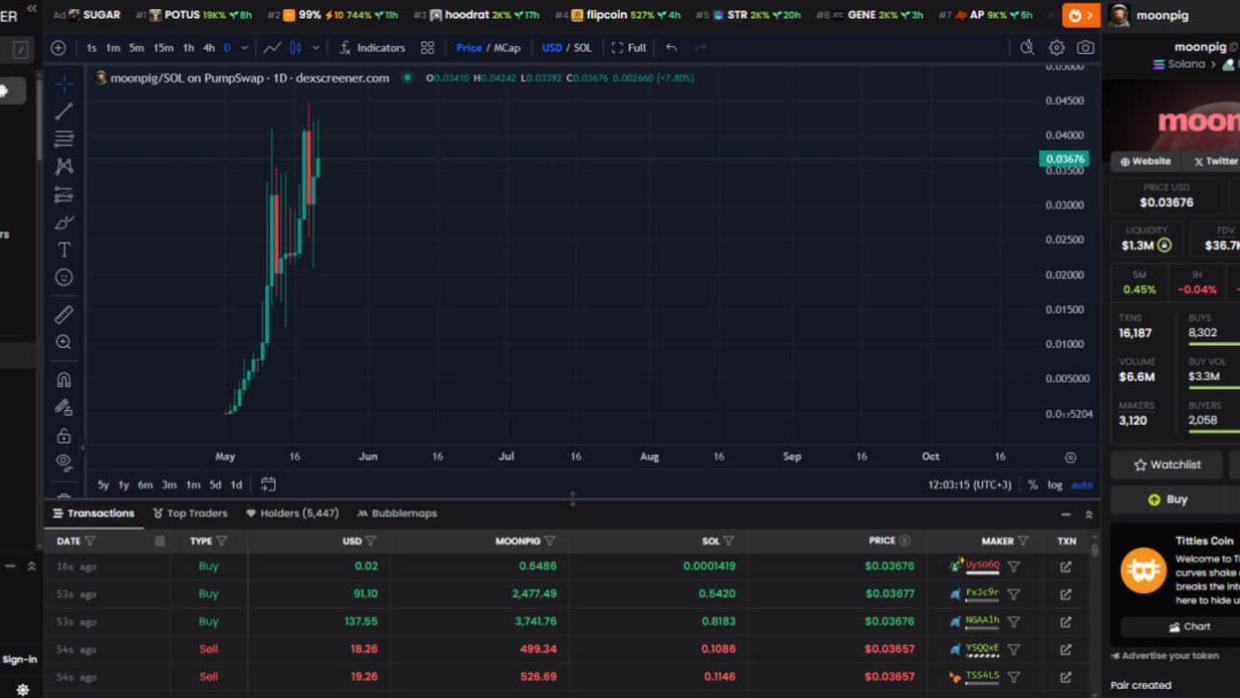The width and height of the screenshot is (1240, 698).
Task: Open the go-to-date calendar icon
Action: point(268,484)
